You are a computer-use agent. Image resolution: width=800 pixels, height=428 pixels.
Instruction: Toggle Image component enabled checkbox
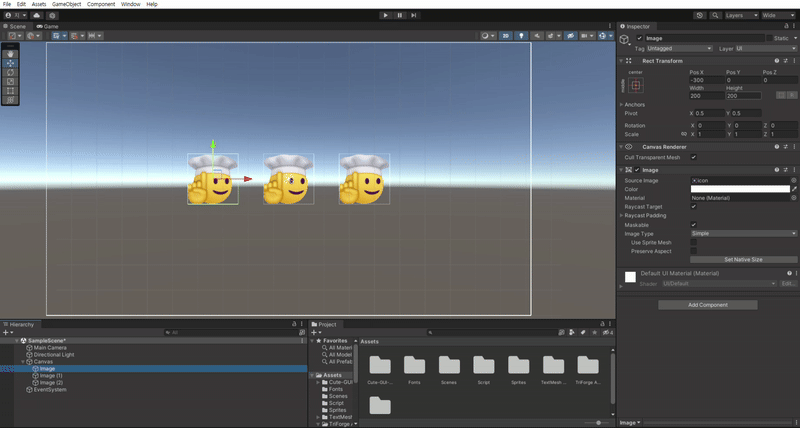(637, 170)
